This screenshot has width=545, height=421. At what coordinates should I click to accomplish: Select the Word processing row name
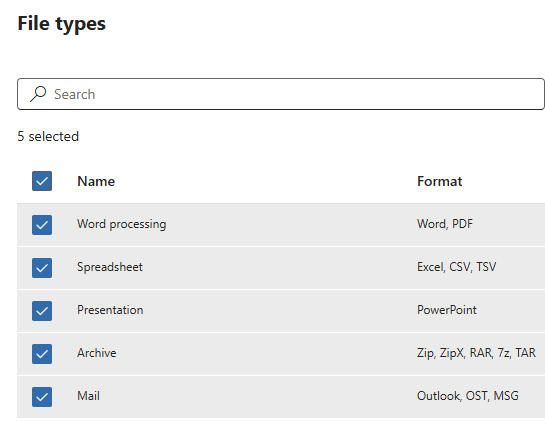click(x=122, y=224)
